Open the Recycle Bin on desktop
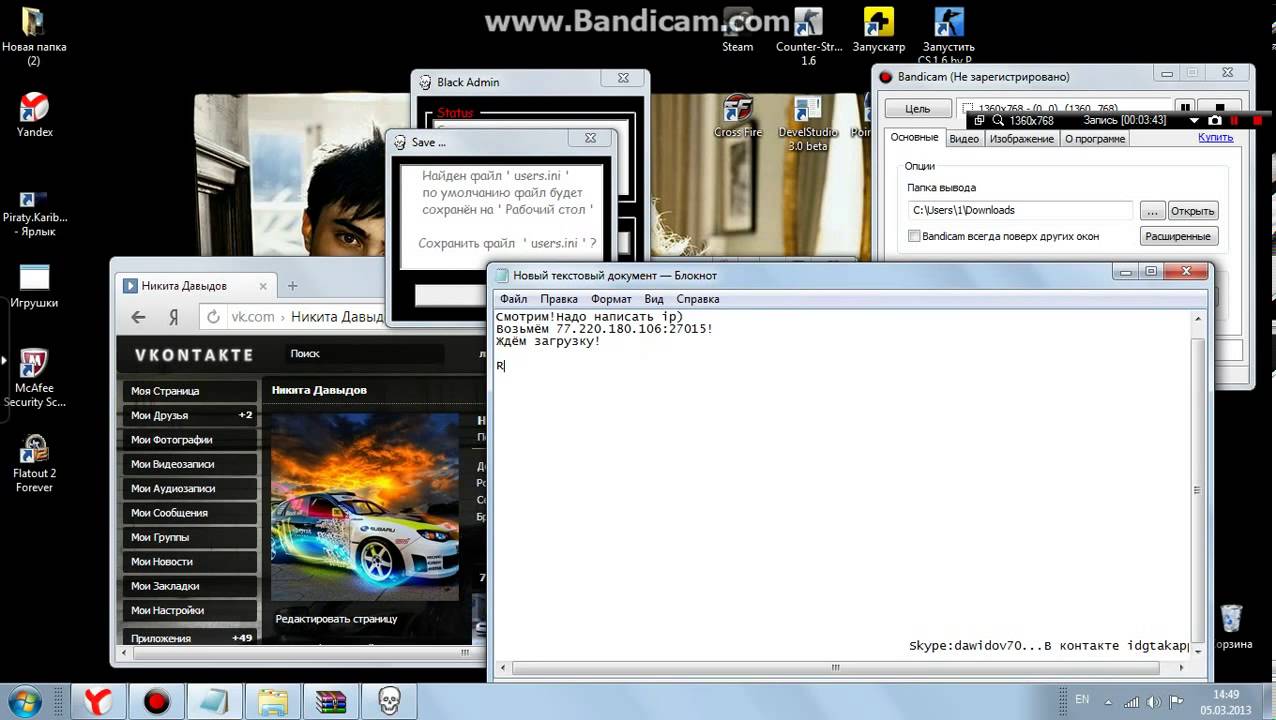Viewport: 1276px width, 720px height. pyautogui.click(x=1232, y=627)
